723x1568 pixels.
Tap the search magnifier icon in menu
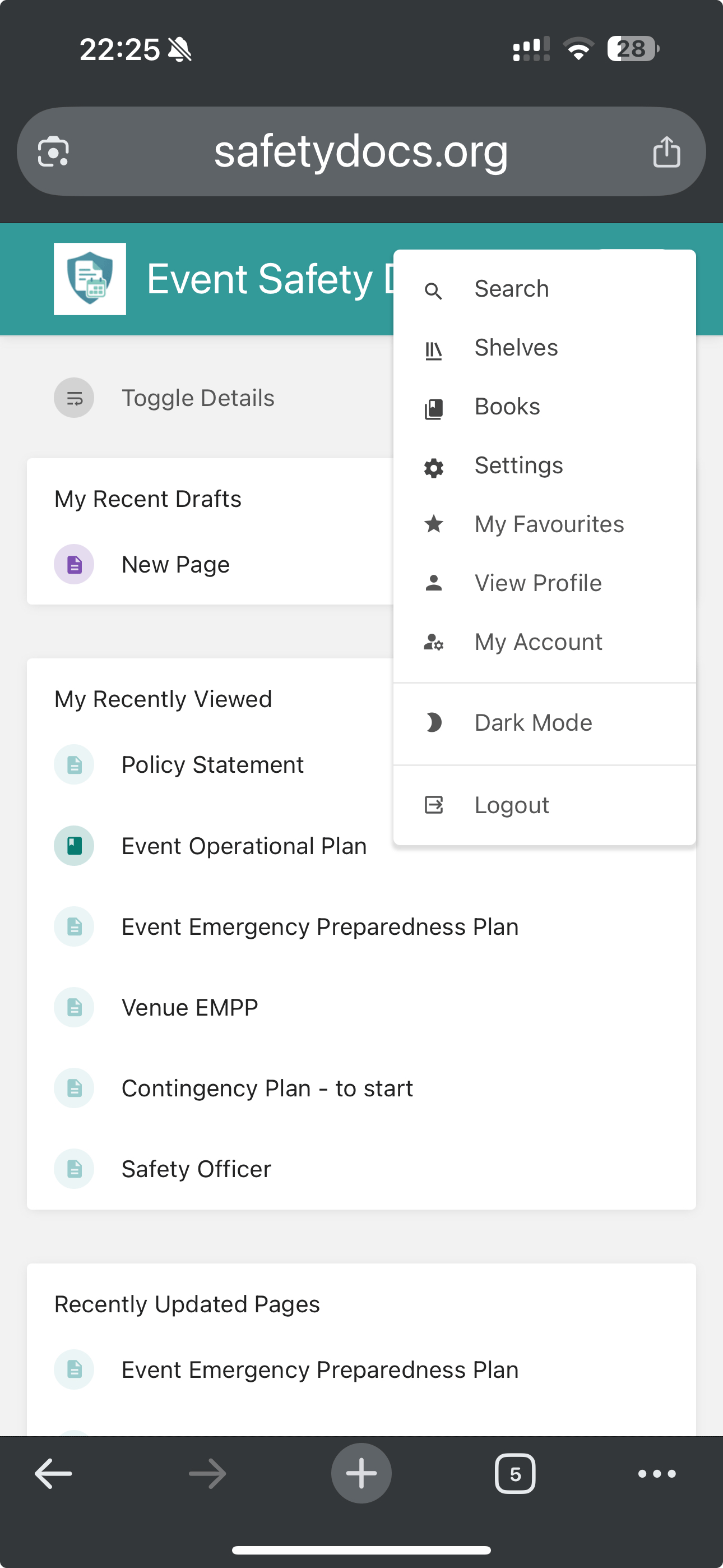(x=433, y=291)
